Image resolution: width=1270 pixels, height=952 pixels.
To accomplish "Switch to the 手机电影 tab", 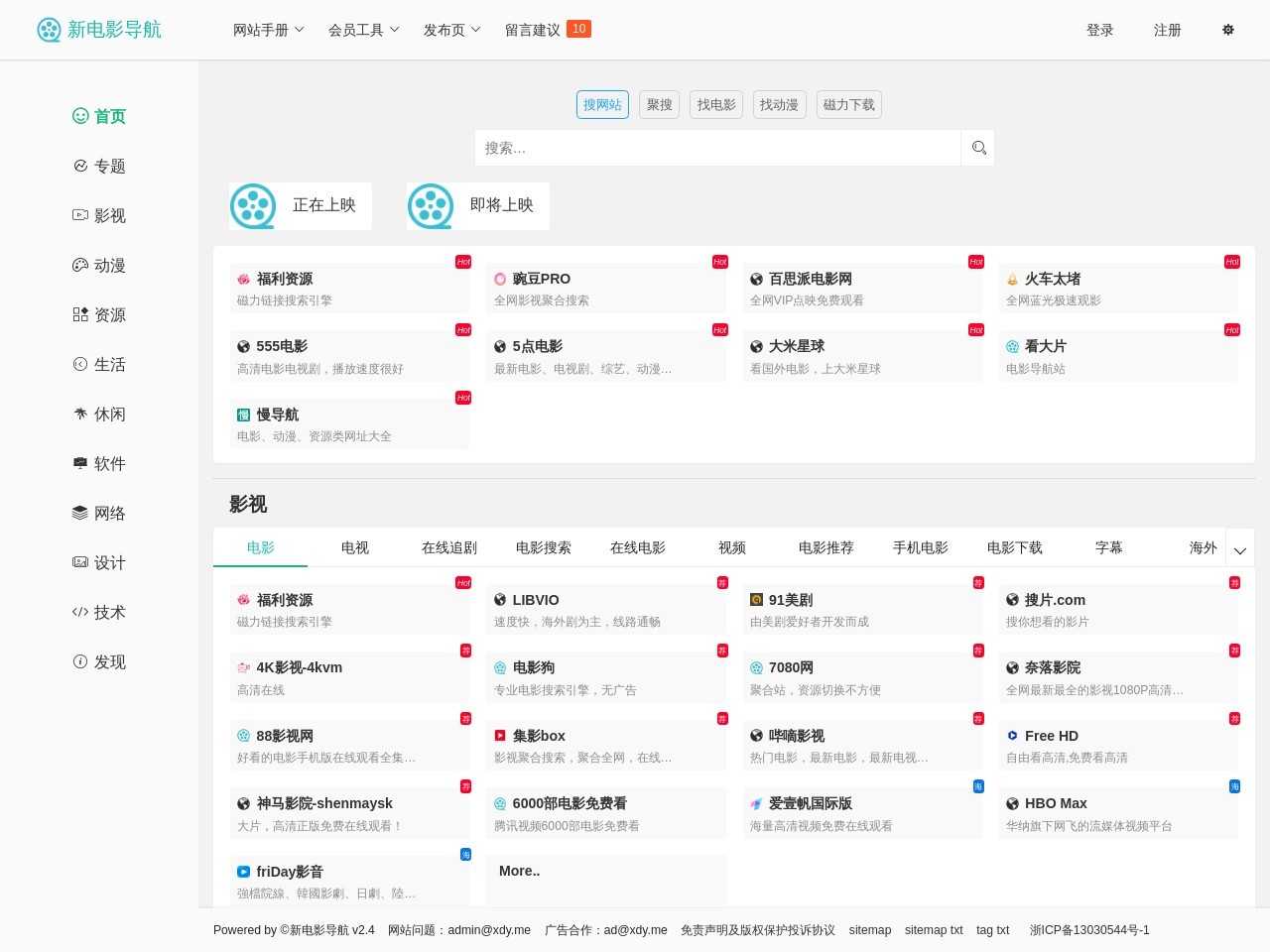I will coord(921,547).
